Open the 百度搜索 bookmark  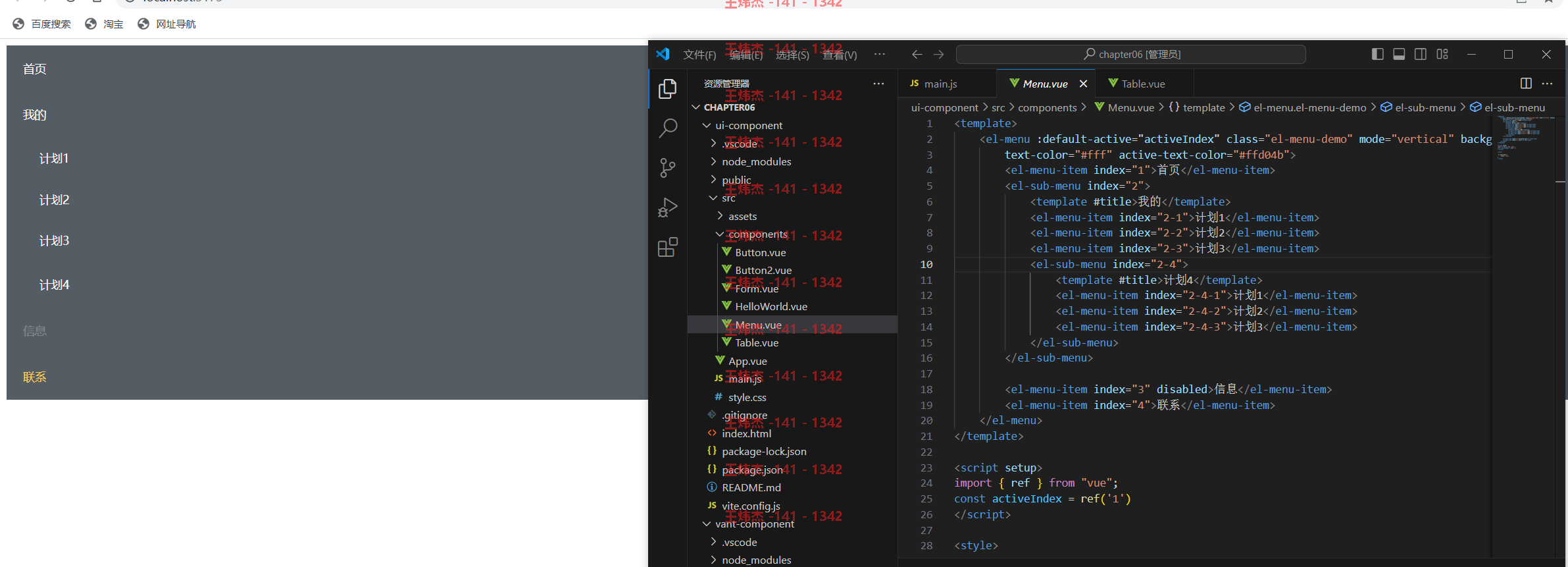(42, 24)
